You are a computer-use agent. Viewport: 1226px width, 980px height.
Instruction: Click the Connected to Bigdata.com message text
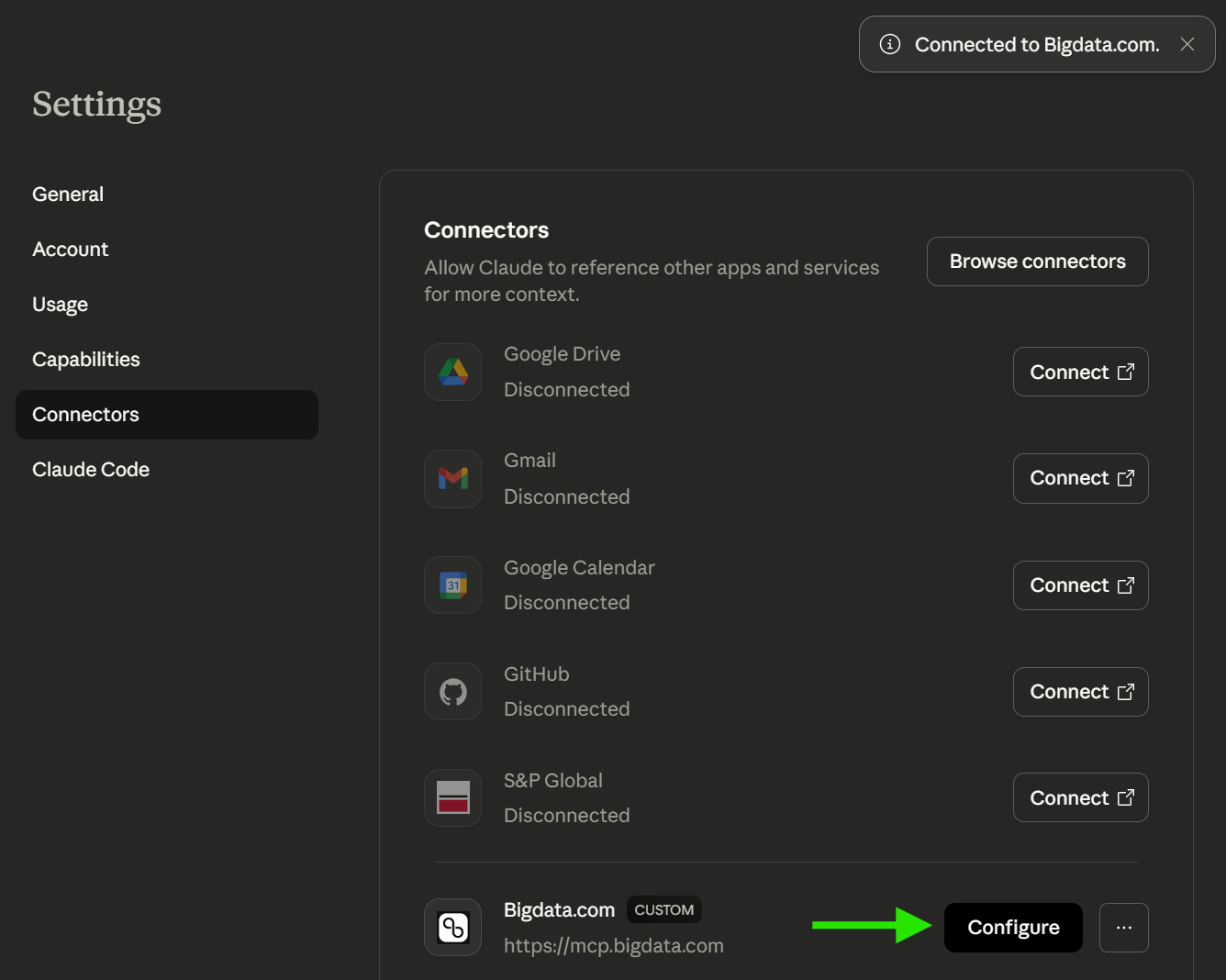pyautogui.click(x=1037, y=45)
